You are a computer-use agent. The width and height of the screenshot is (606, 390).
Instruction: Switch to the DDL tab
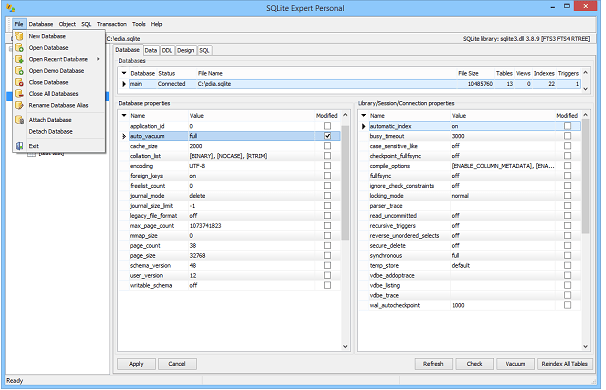click(x=167, y=51)
